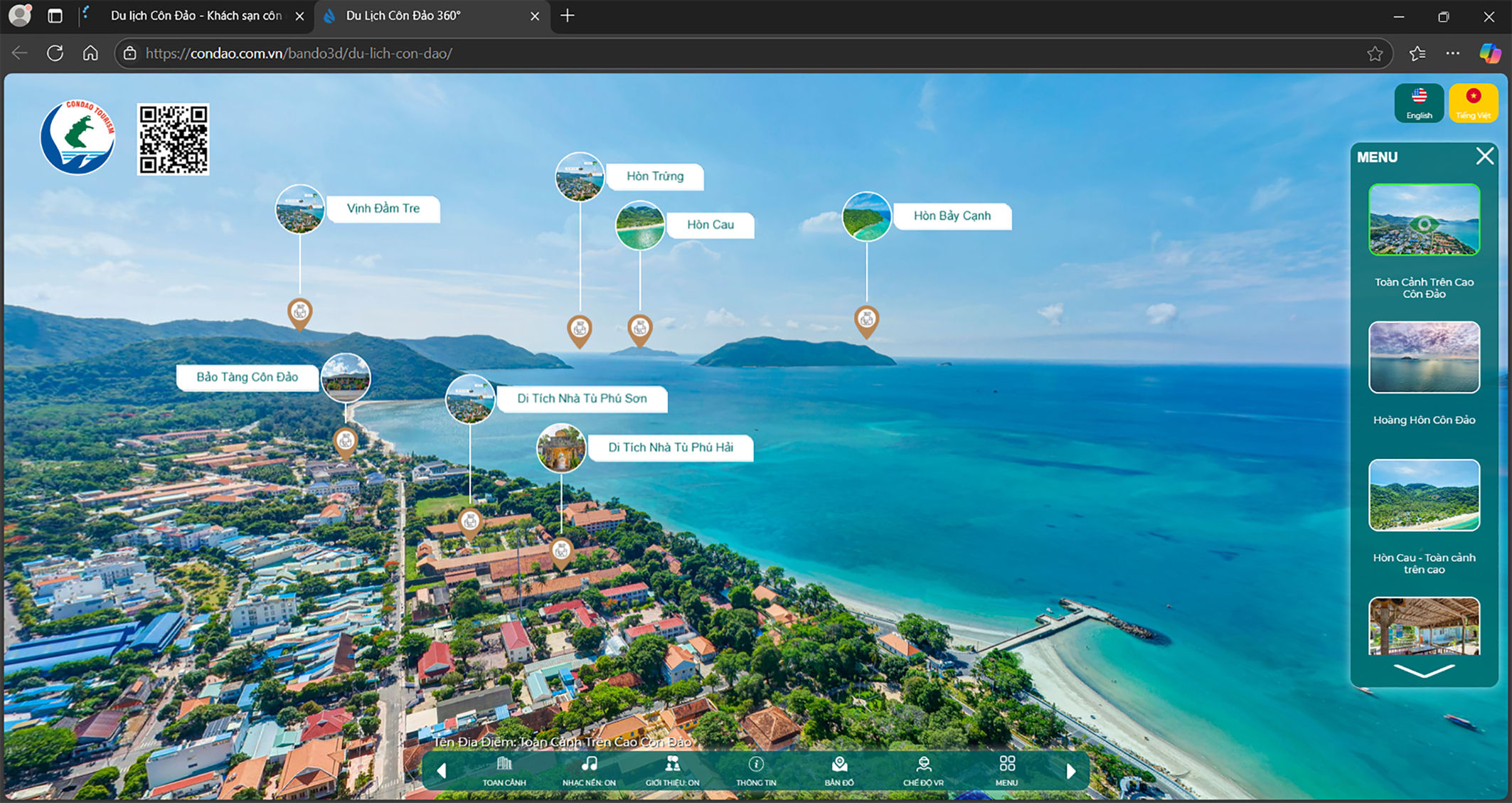Click the browser address bar URL

[x=299, y=53]
